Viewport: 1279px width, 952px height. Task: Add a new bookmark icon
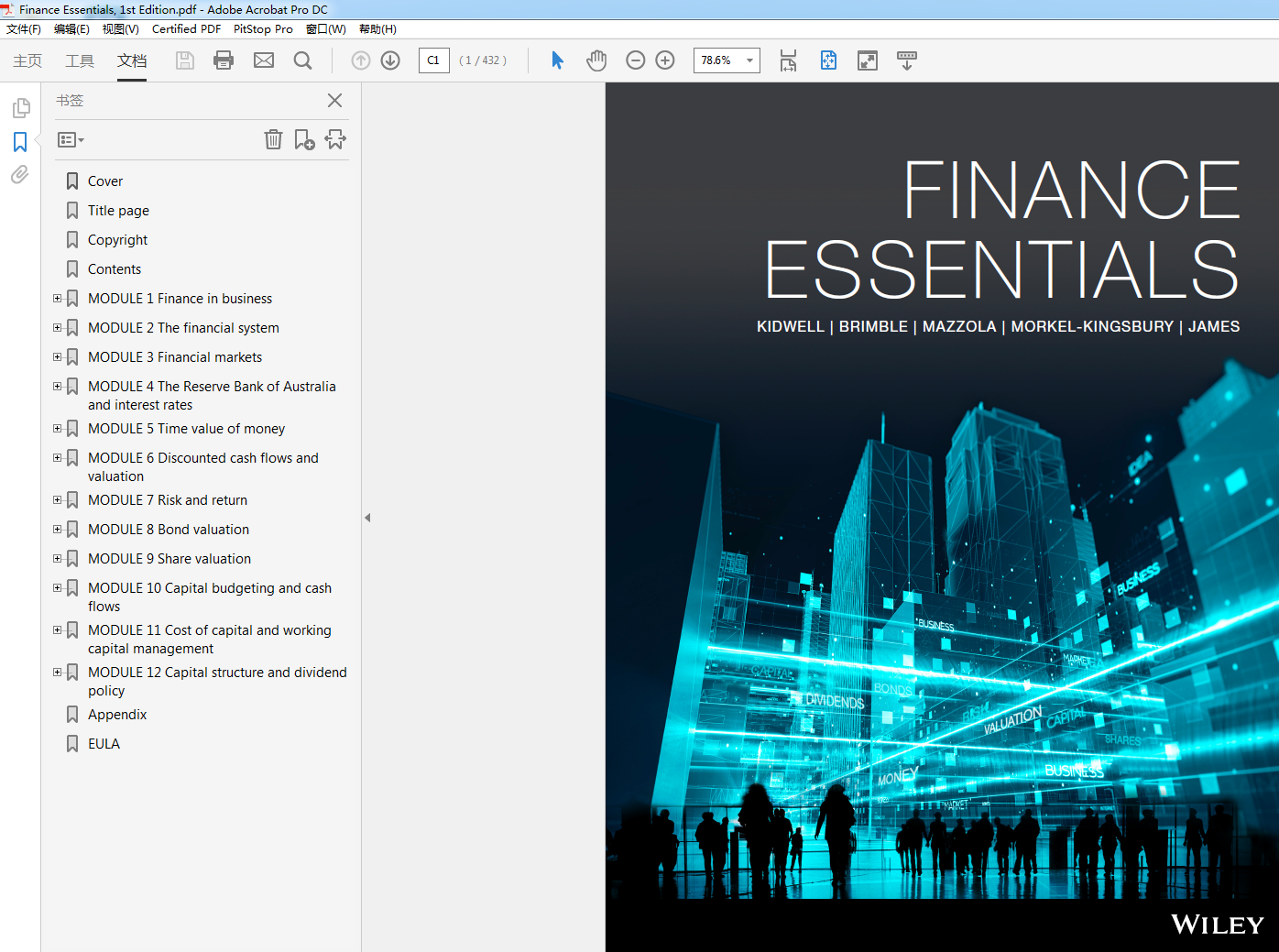tap(304, 139)
